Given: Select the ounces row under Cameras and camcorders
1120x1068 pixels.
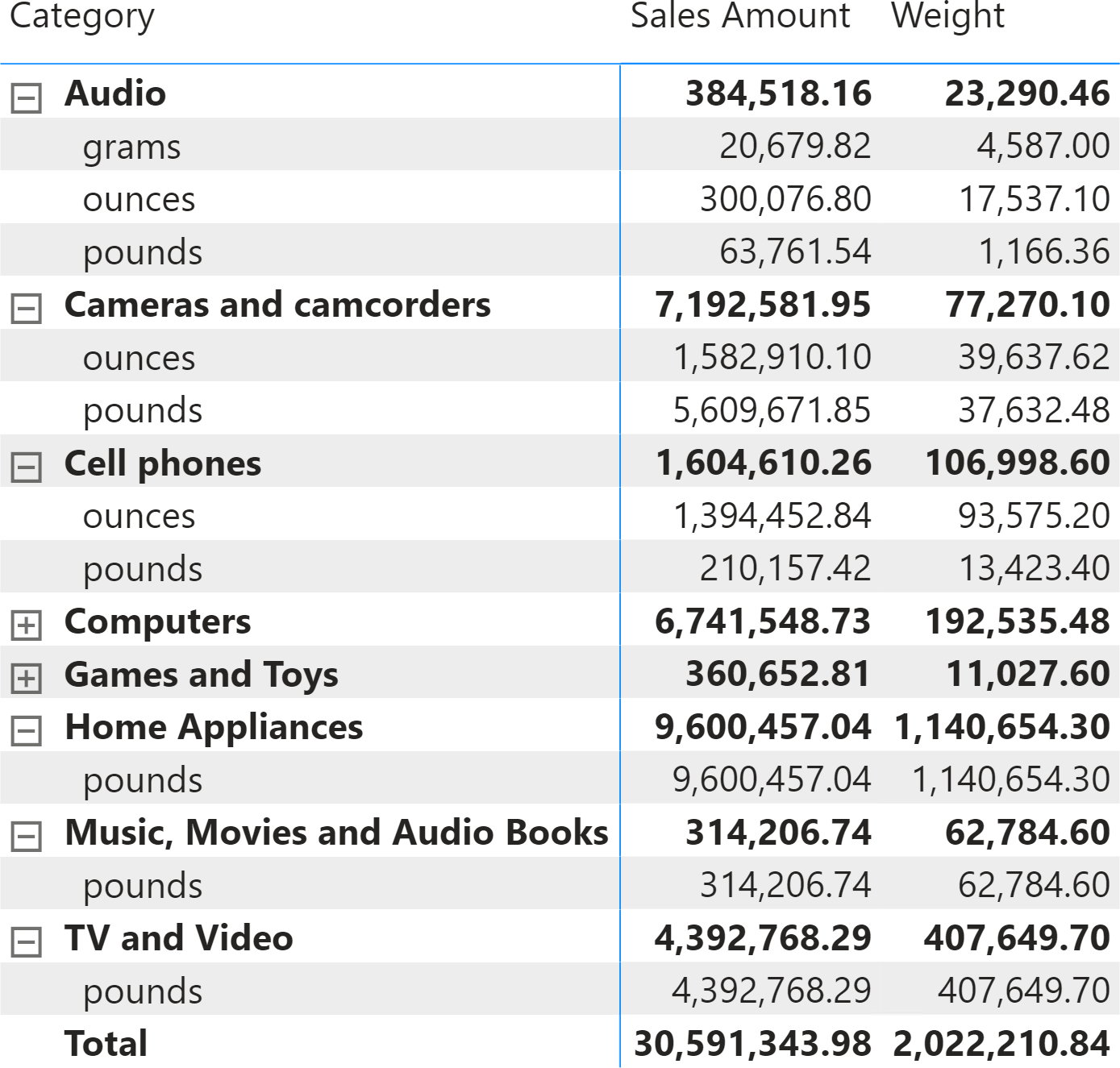Looking at the screenshot, I should [560, 355].
